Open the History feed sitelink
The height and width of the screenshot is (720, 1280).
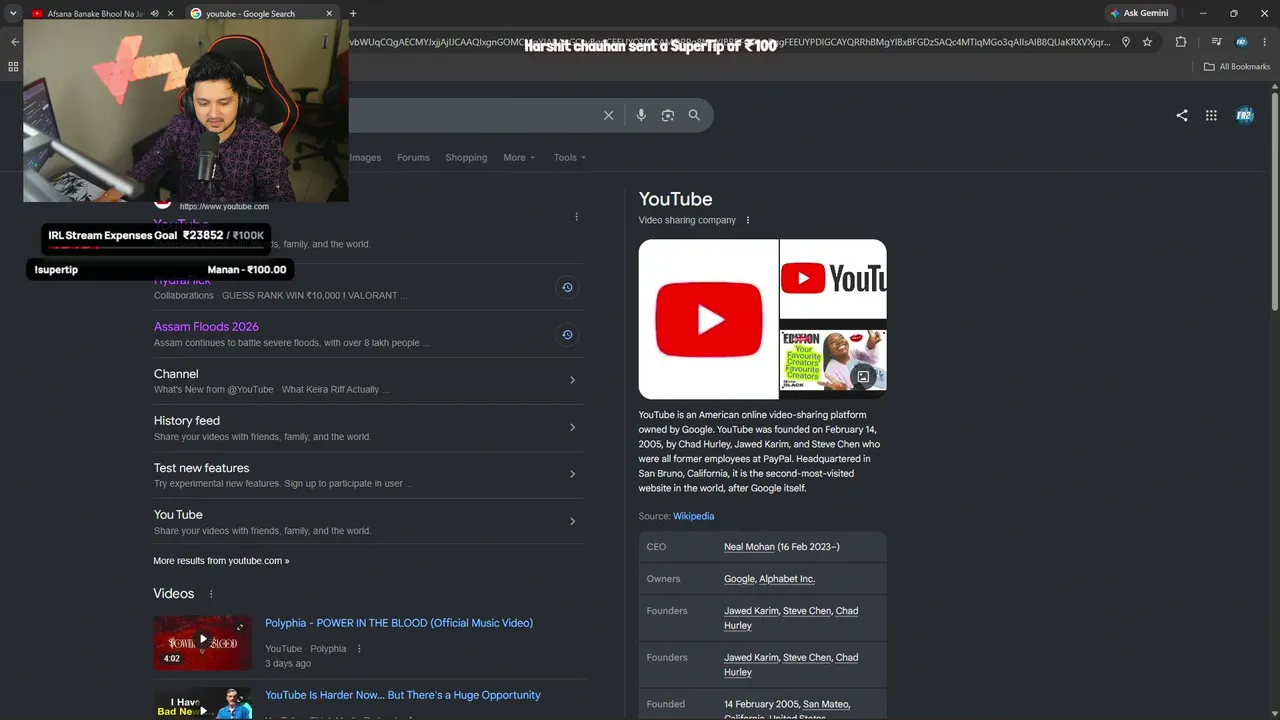point(187,421)
